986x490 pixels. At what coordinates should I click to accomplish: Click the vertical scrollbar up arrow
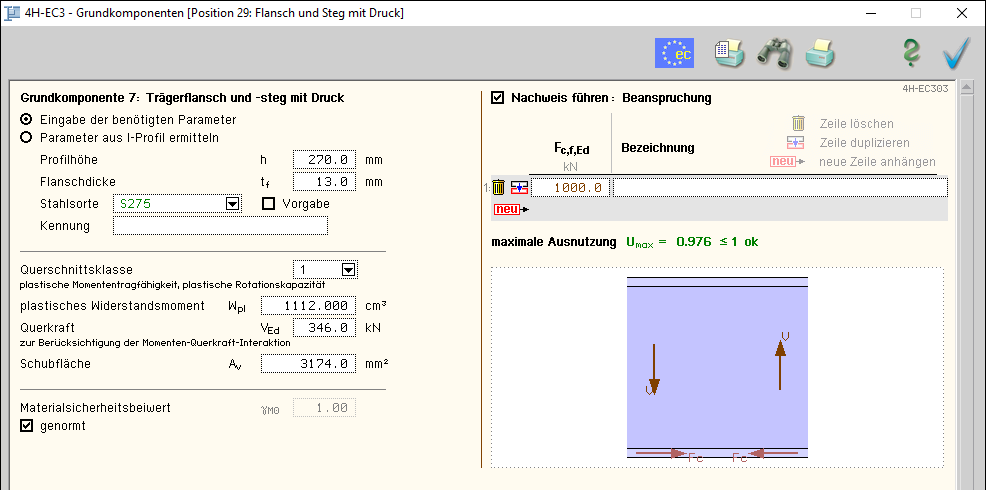tap(966, 89)
